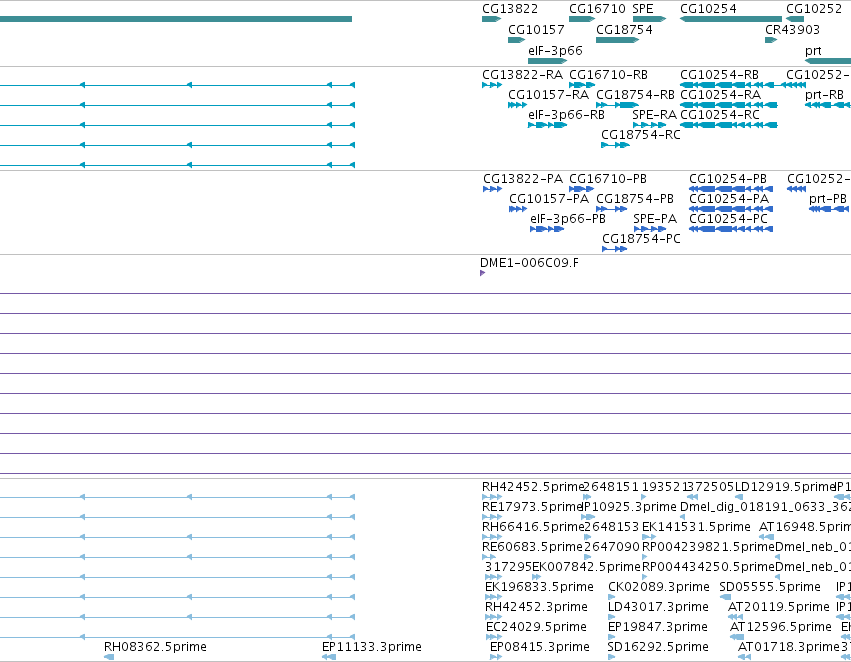Select the SPE gene feature
The width and height of the screenshot is (851, 662).
649,19
